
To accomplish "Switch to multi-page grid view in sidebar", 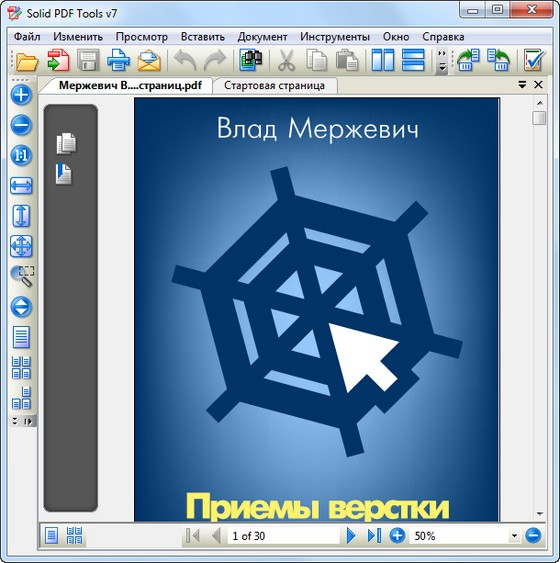I will [21, 367].
